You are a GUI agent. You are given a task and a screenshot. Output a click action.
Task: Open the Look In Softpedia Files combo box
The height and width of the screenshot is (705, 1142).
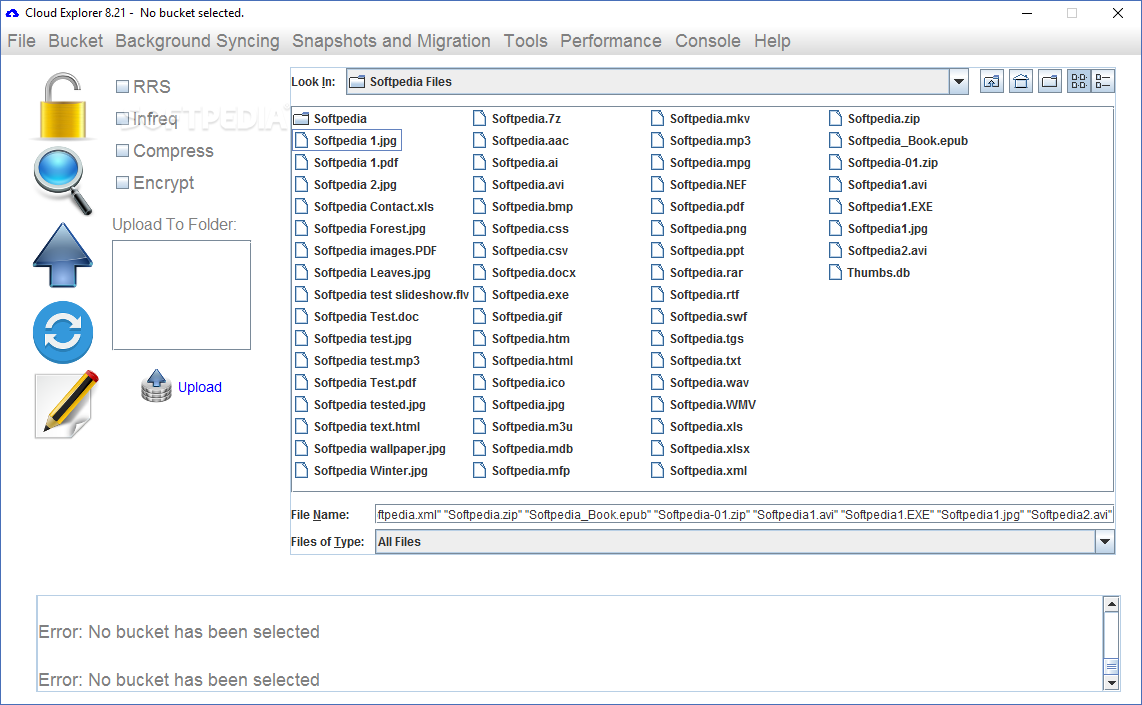[657, 82]
